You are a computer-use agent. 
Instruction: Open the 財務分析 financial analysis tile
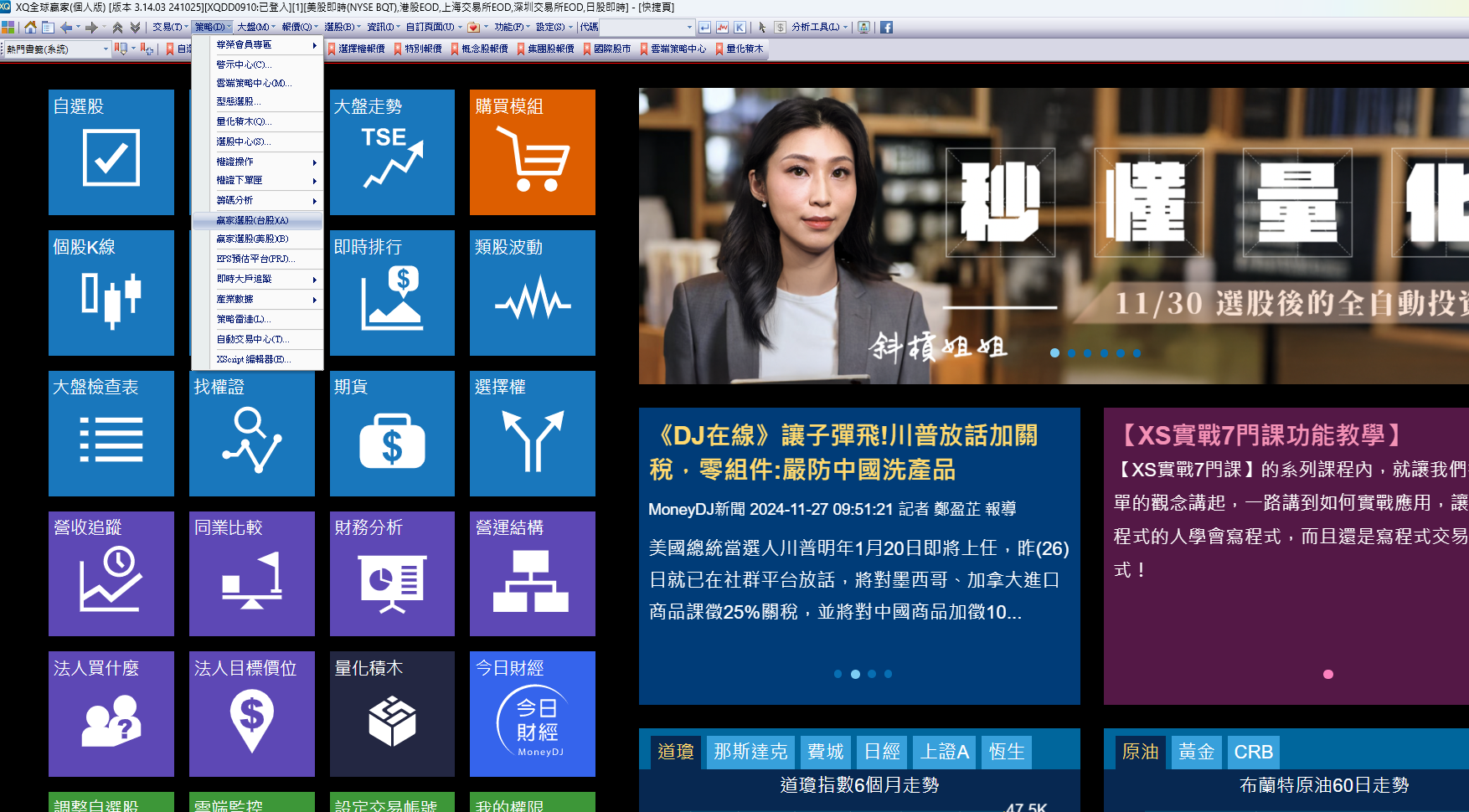[x=392, y=574]
